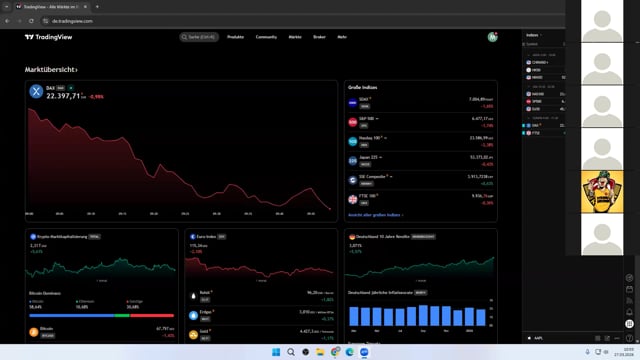Screen dimensions: 640x360
Task: Click the Bitcoin dominance bar
Action: click(x=102, y=316)
